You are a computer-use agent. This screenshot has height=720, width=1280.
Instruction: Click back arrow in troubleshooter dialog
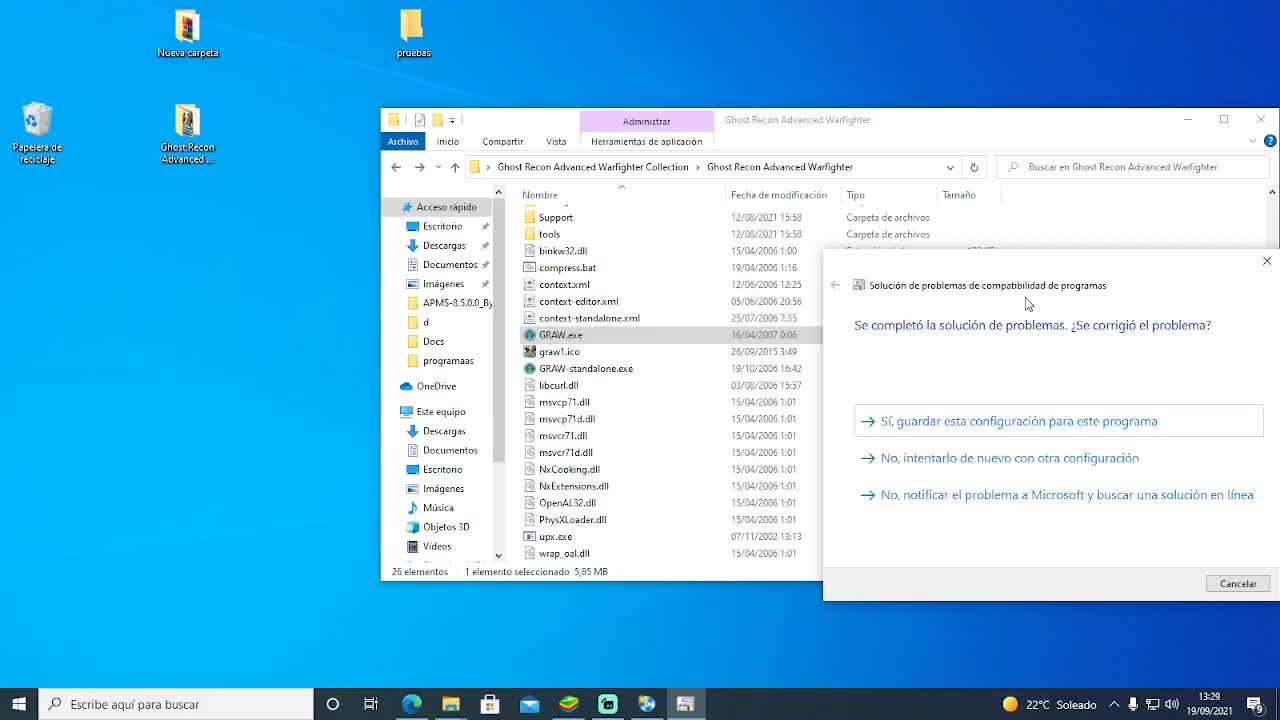(x=835, y=285)
